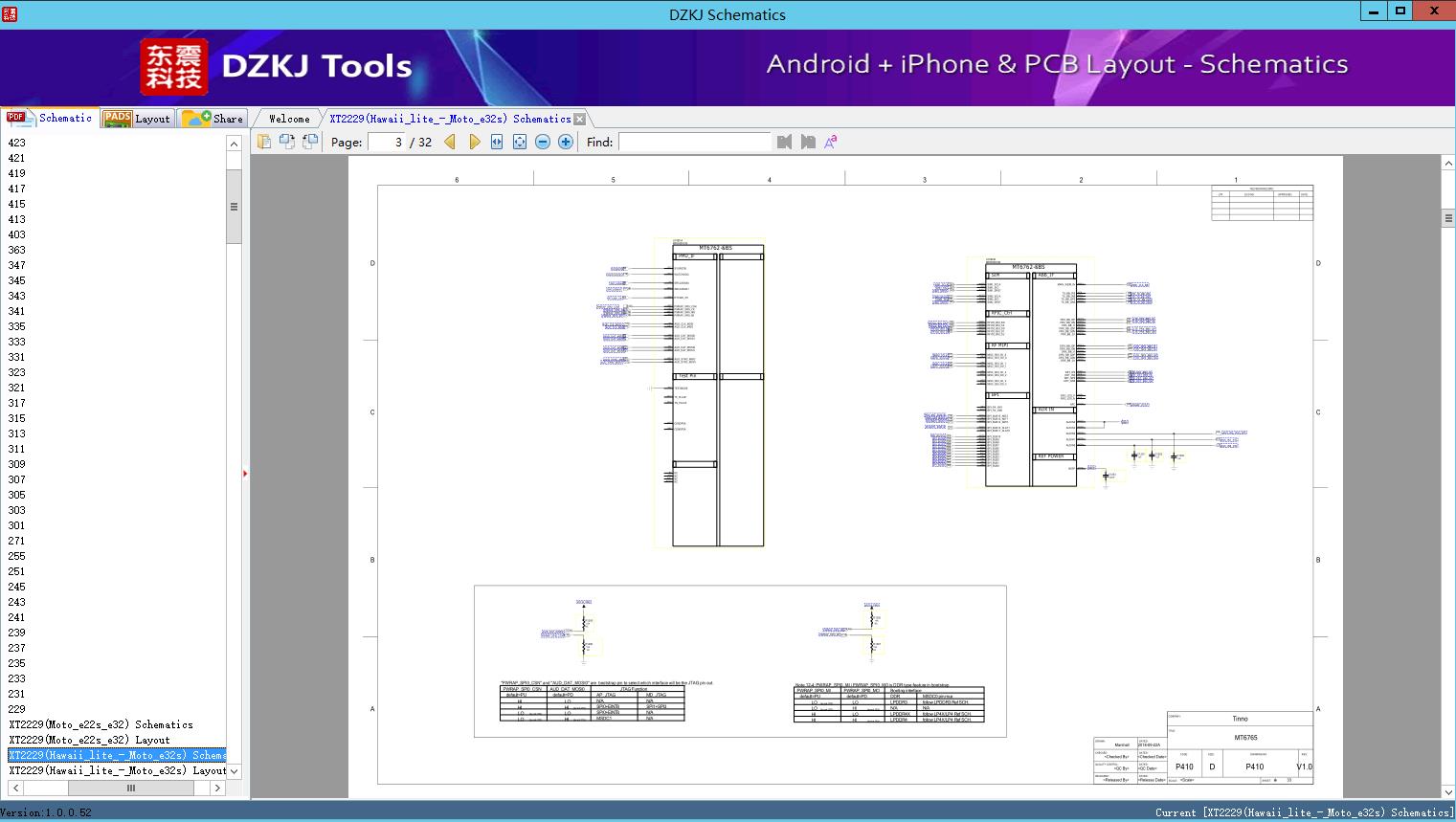Select list item 363

(x=17, y=250)
